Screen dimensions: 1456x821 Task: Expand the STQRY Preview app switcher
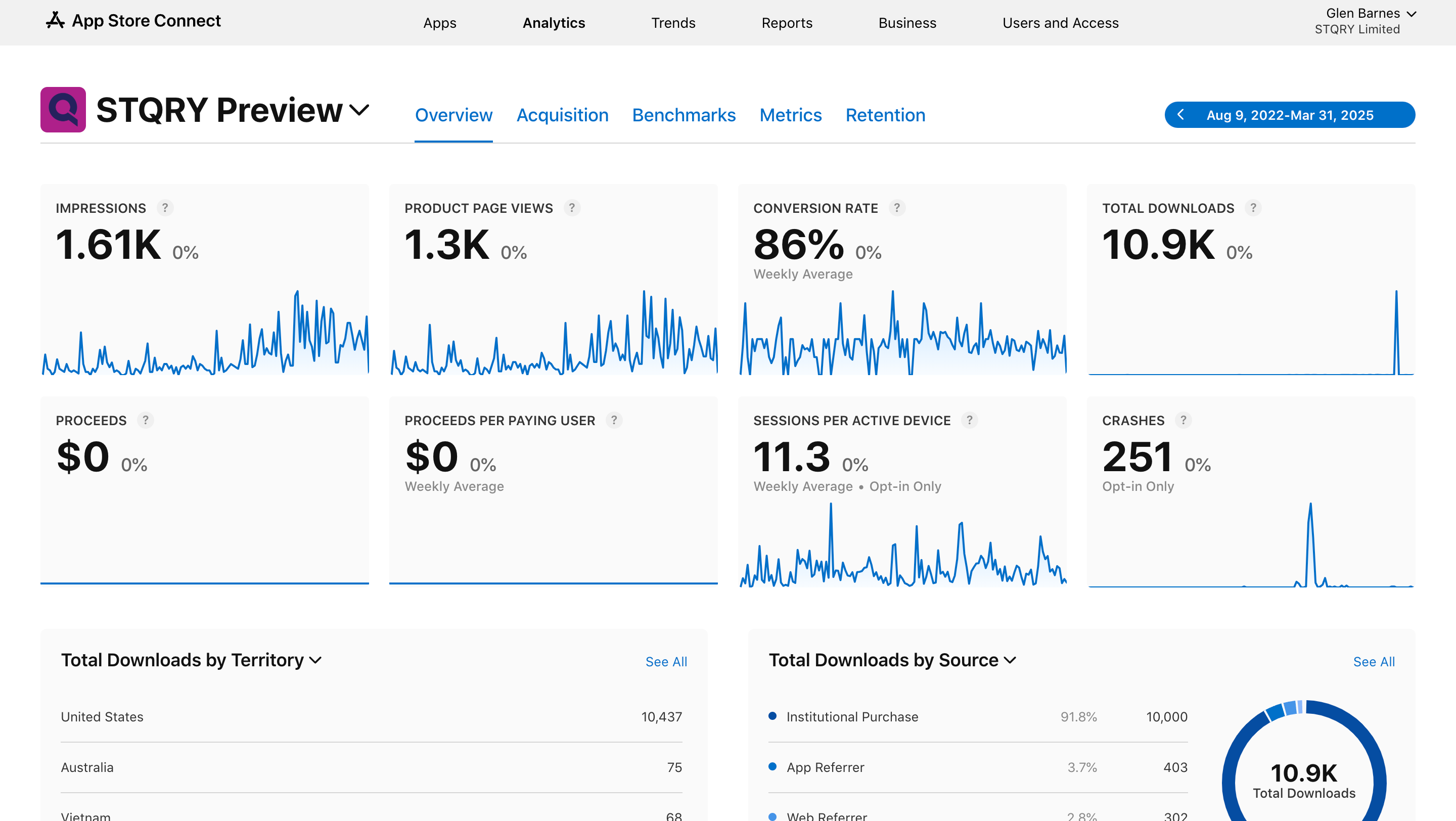tap(359, 110)
